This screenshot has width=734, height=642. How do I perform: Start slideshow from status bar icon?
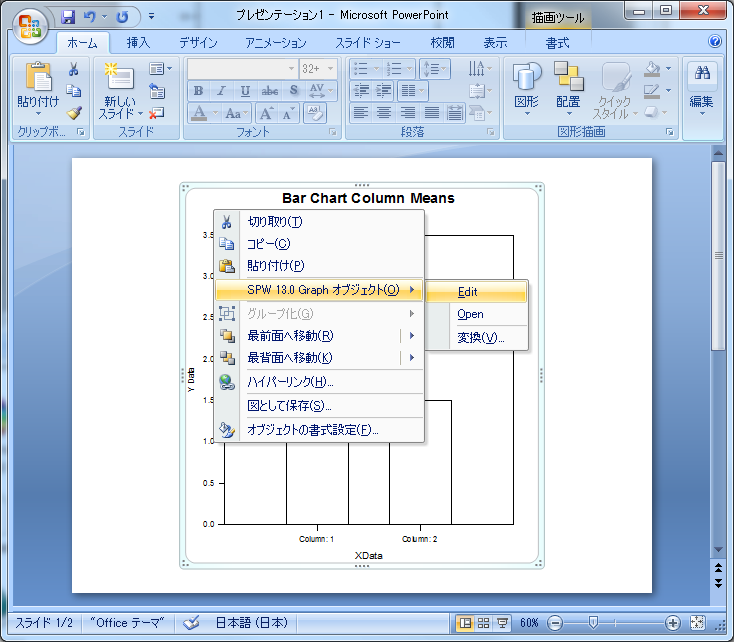502,623
